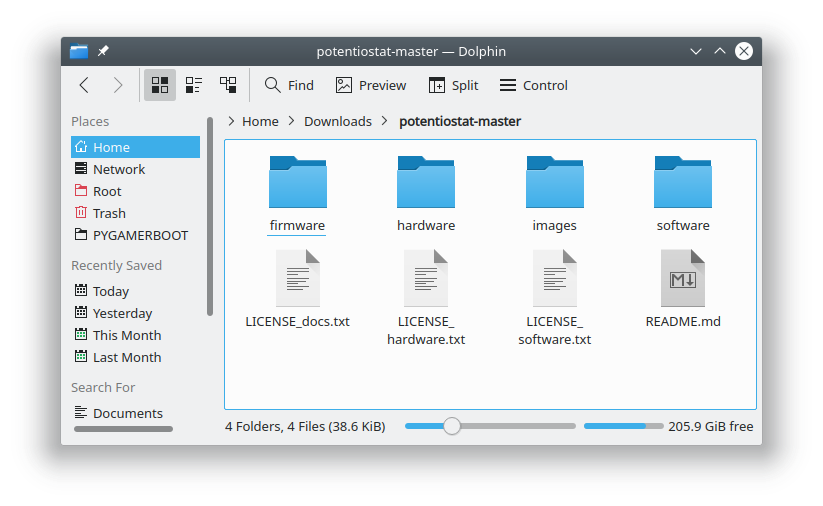The width and height of the screenshot is (823, 506).
Task: Select the LICENSE_hardware.txt file icon
Action: coord(426,278)
